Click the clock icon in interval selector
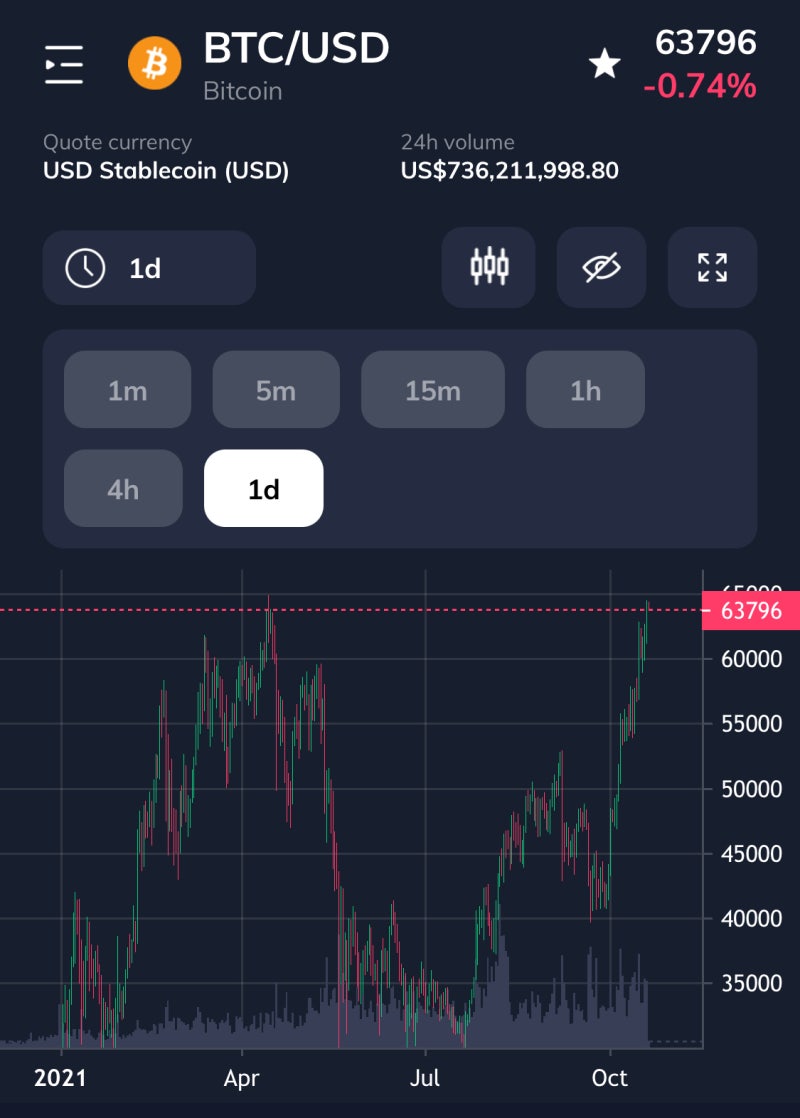 (85, 268)
